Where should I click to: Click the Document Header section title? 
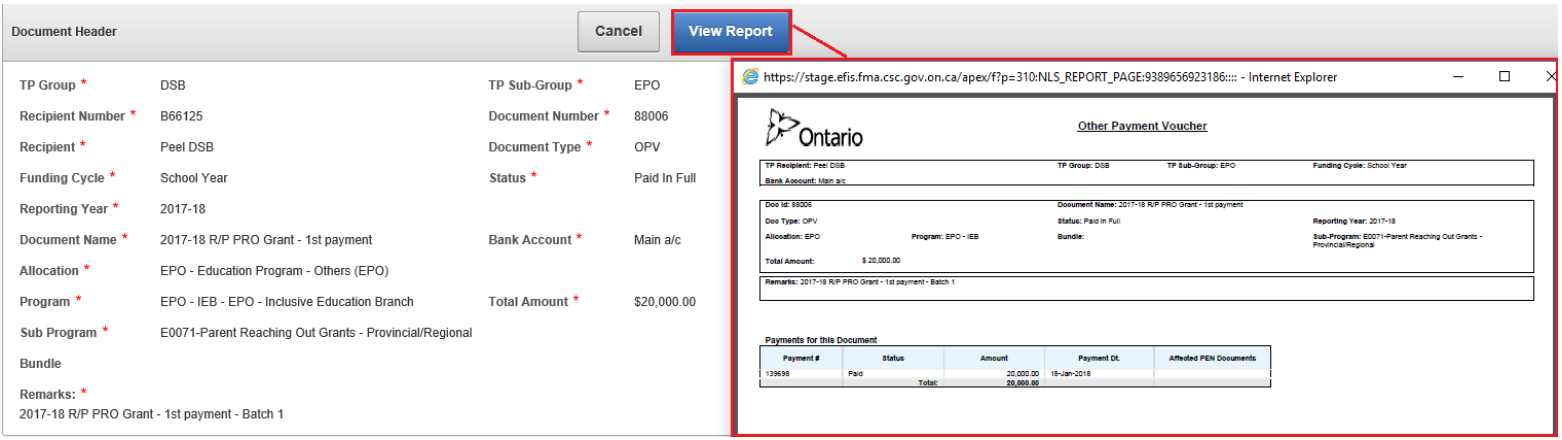pyautogui.click(x=64, y=32)
